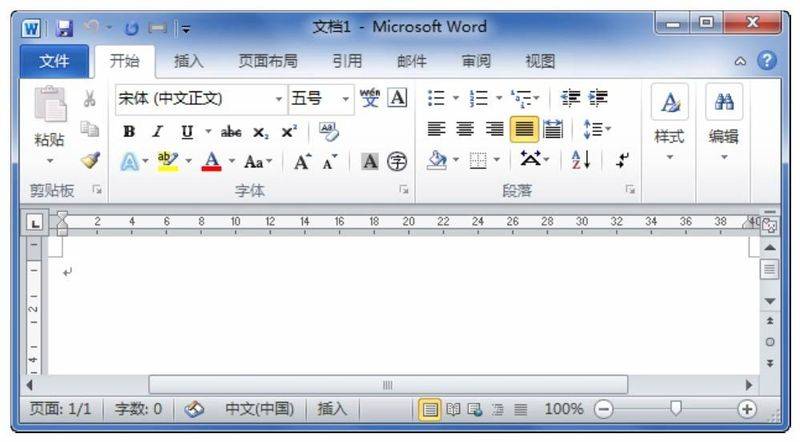Screen dimensions: 800x442
Task: Apply the yellow text highlight color
Action: click(x=168, y=161)
